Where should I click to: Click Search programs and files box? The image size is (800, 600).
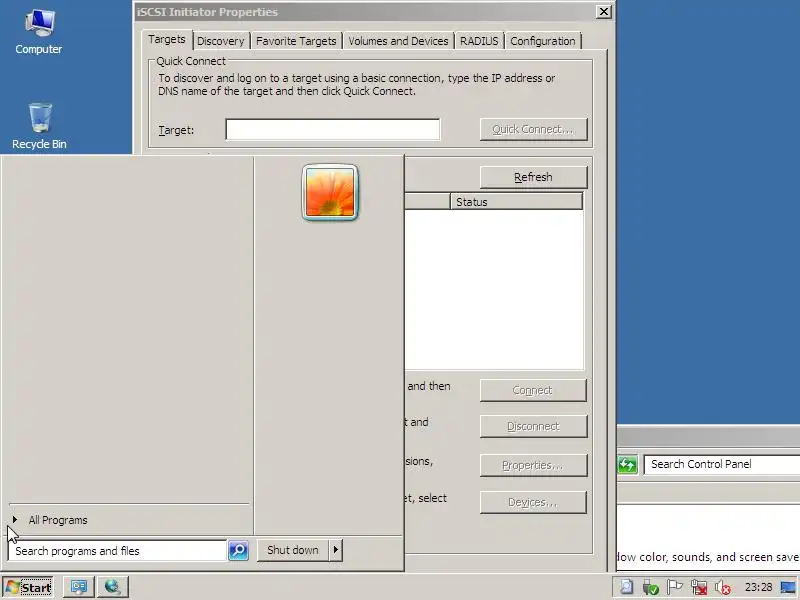pos(117,551)
